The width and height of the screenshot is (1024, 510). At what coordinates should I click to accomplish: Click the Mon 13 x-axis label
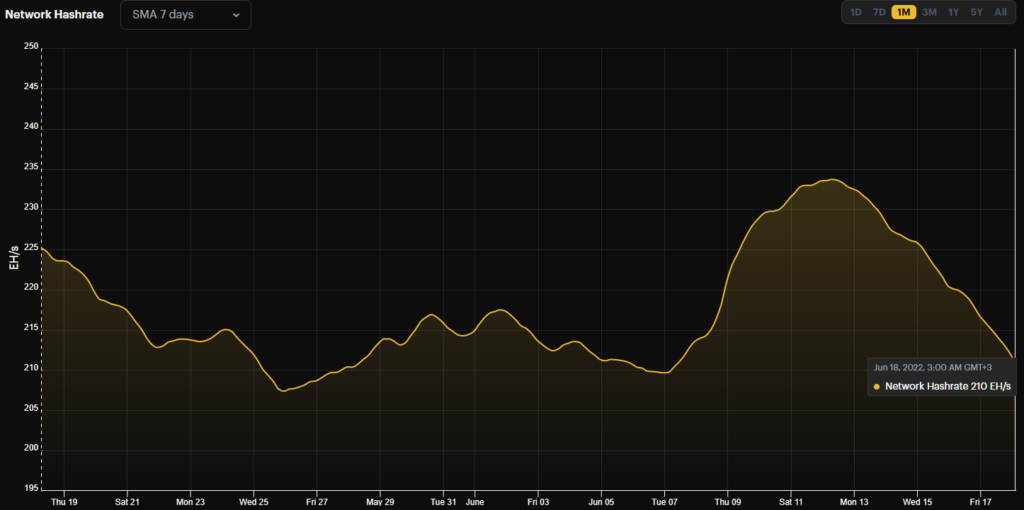(854, 501)
